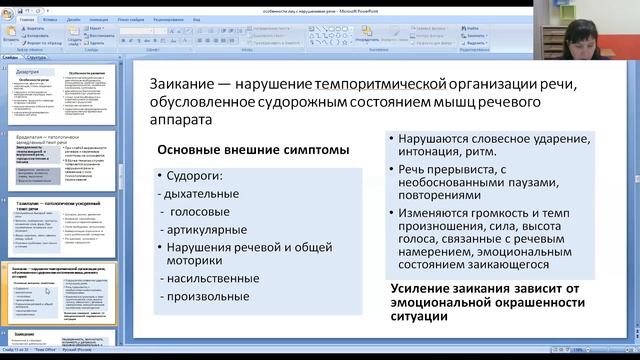640x360 pixels.
Task: Save the presentation from Quick Access Toolbar
Action: point(20,11)
